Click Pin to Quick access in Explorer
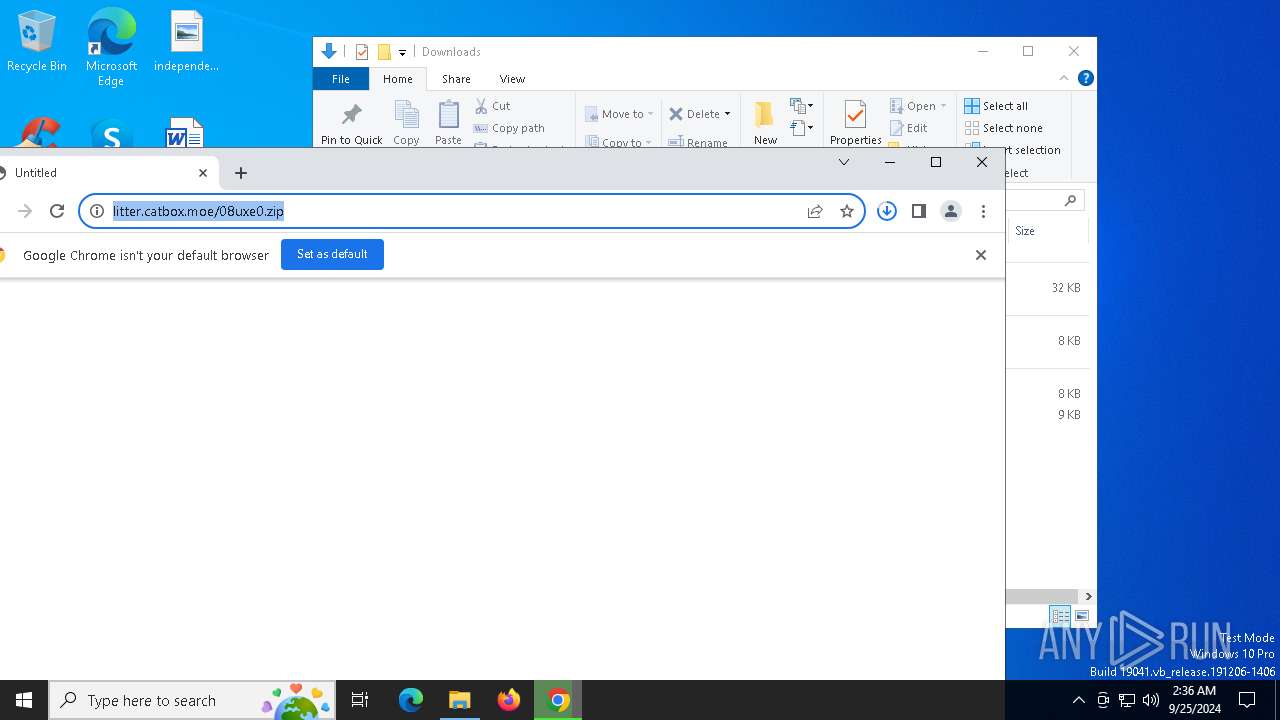The image size is (1280, 720). coord(352,122)
